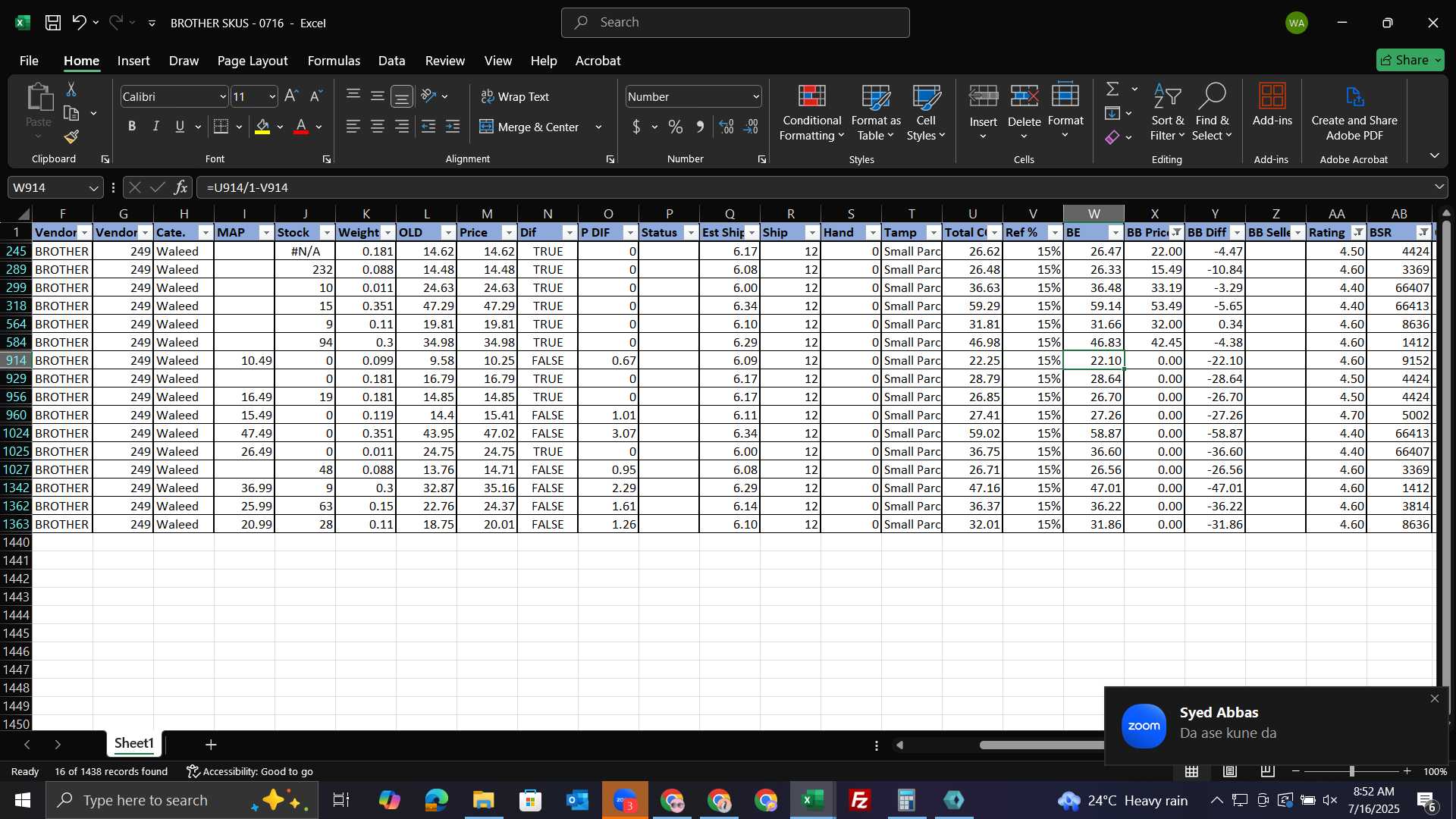This screenshot has width=1456, height=819.
Task: Click the AutoSum sigma icon
Action: (x=1112, y=89)
